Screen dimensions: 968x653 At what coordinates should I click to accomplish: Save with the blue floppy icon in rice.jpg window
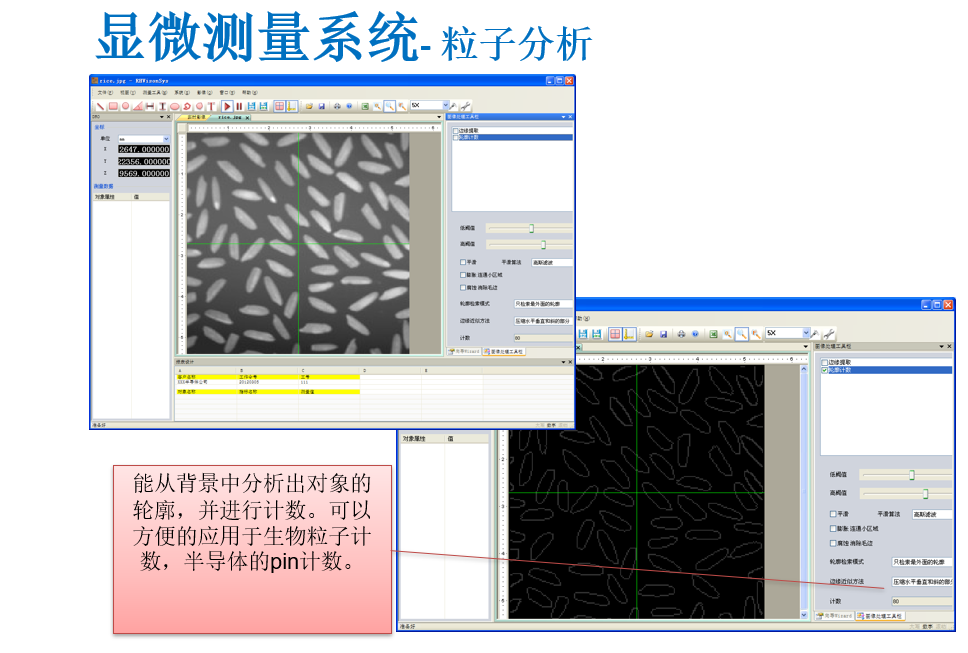[322, 106]
